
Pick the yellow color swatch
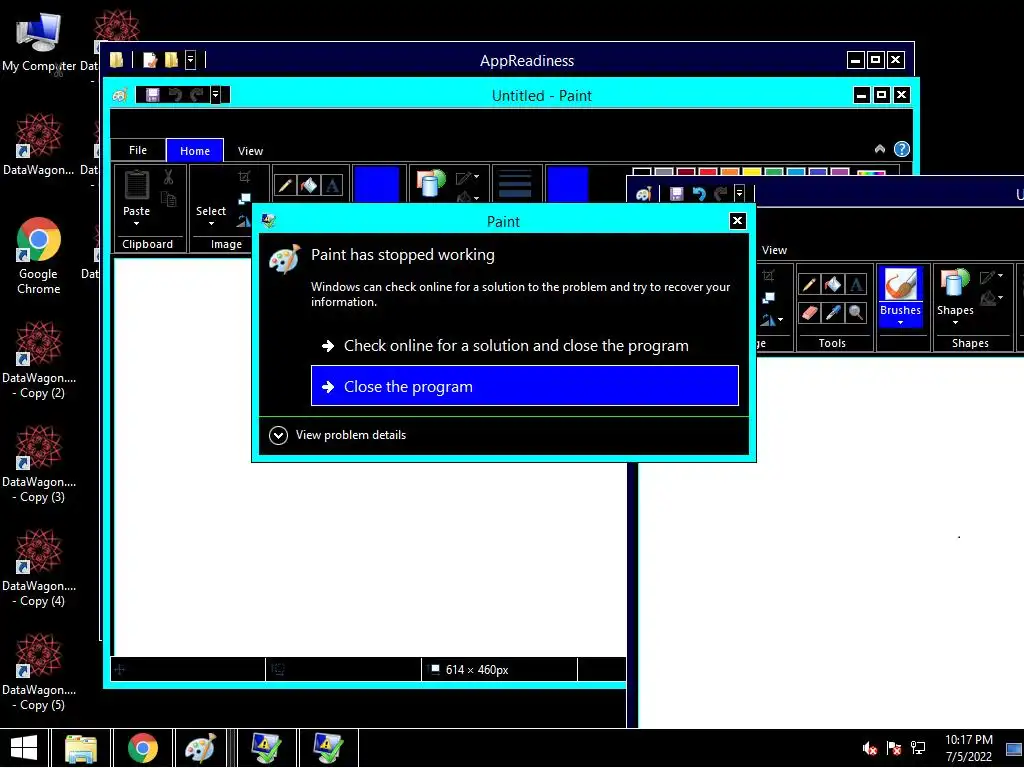pos(752,172)
